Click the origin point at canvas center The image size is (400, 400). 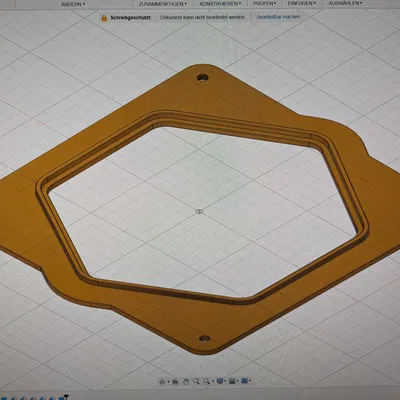coord(199,211)
